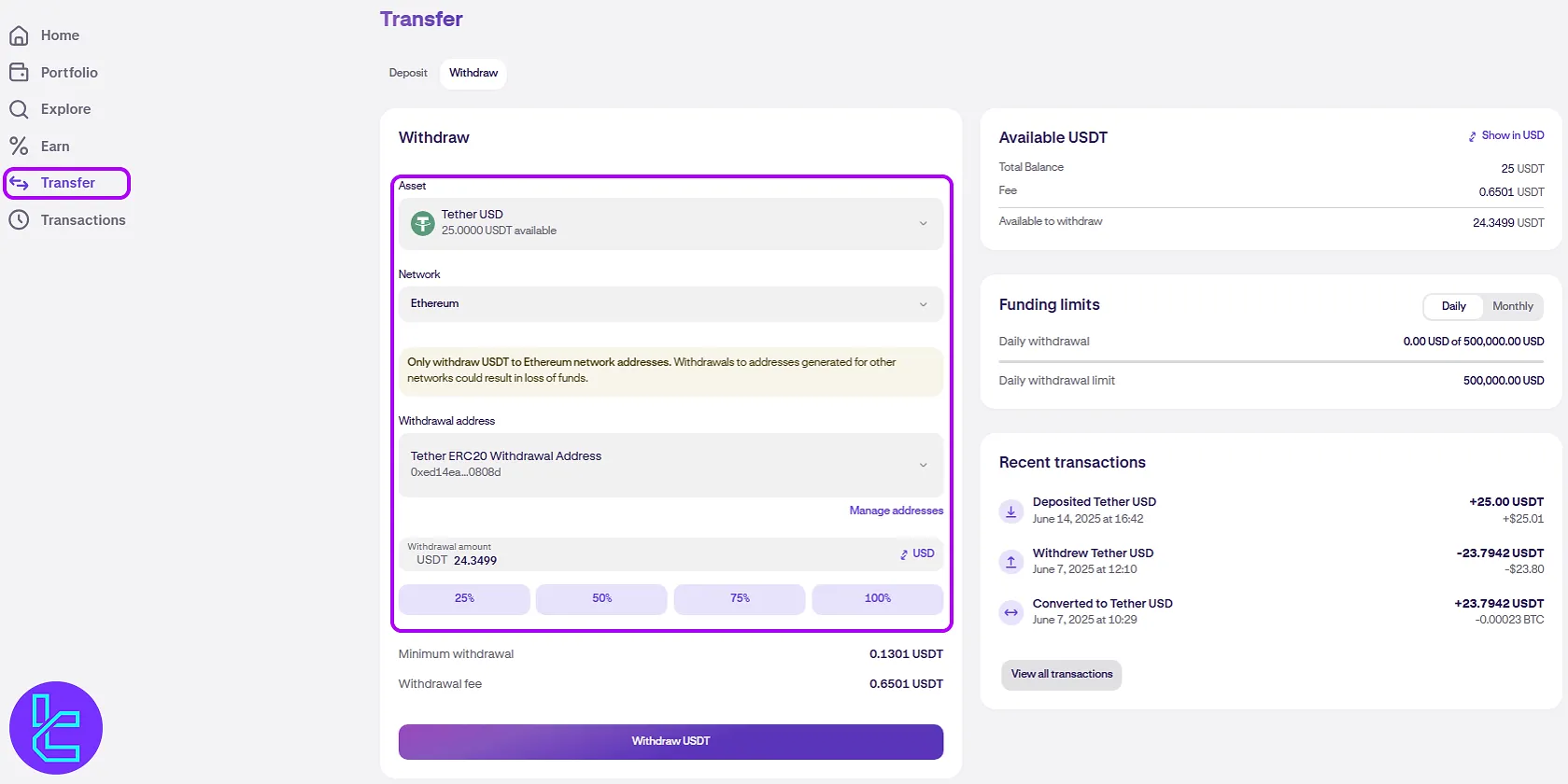This screenshot has width=1568, height=784.
Task: Click the round logo at bottom left
Action: click(56, 728)
